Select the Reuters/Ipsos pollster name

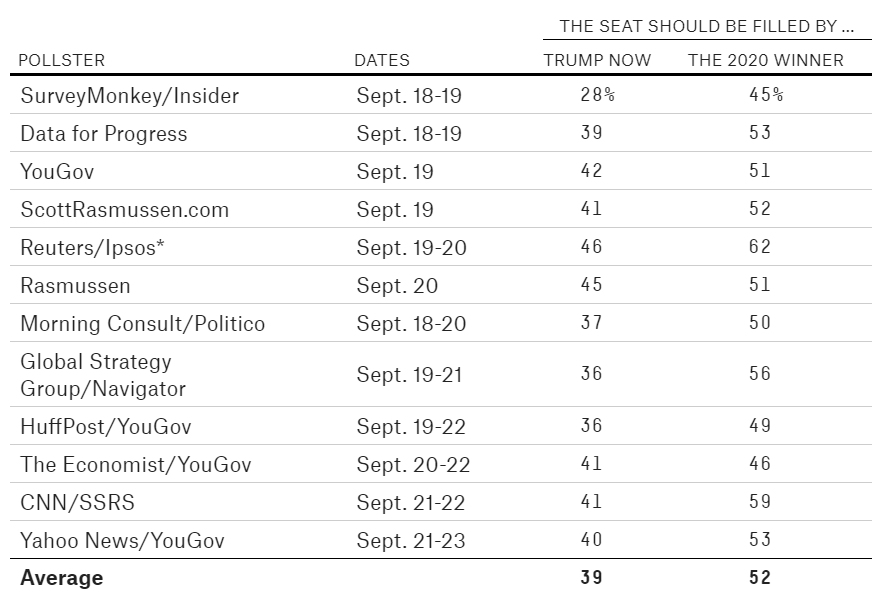(x=92, y=247)
